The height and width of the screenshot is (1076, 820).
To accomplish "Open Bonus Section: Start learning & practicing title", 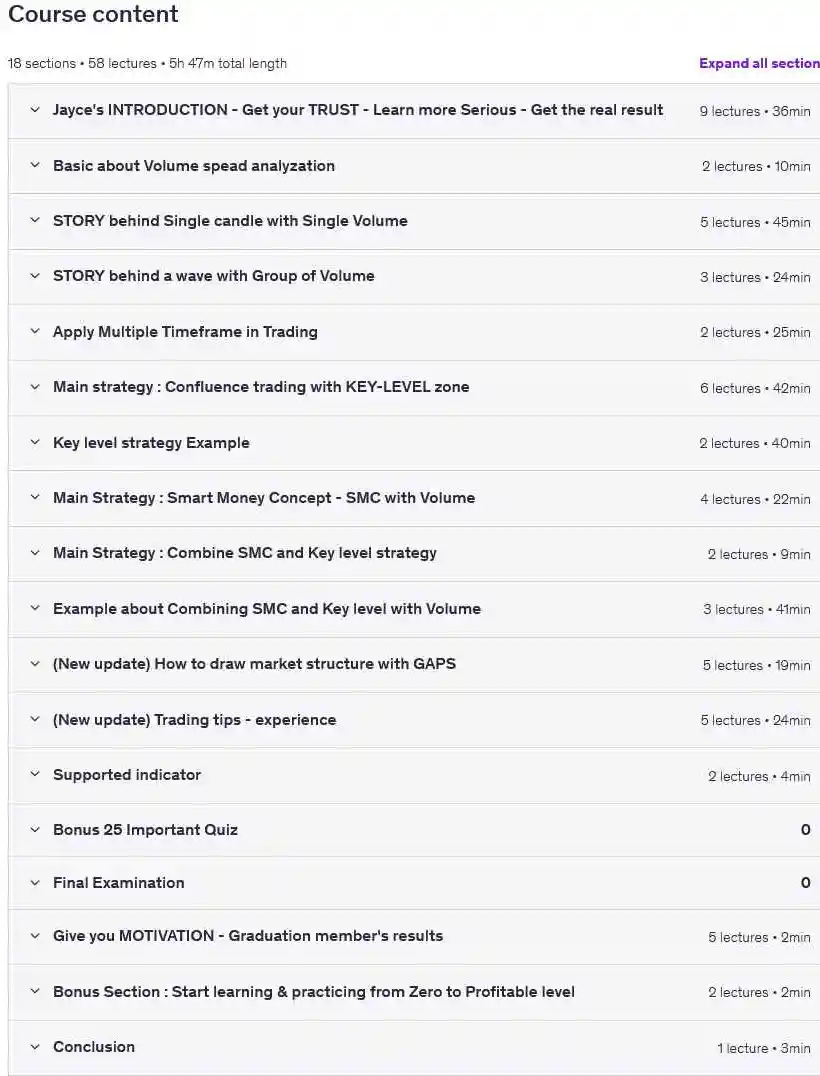I will pos(314,992).
